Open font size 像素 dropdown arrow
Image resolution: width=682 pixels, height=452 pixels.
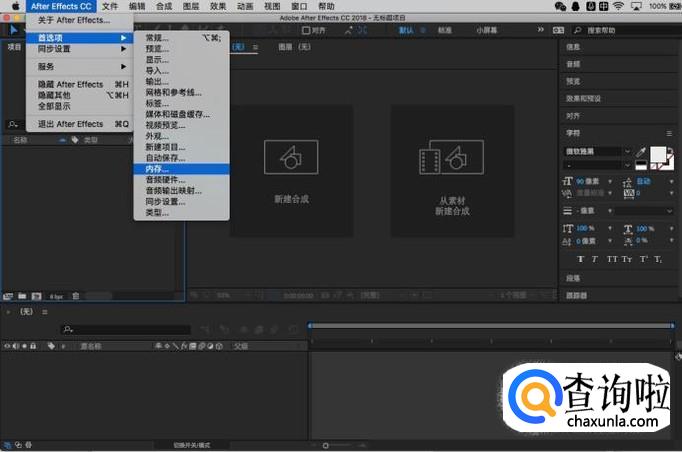click(610, 181)
